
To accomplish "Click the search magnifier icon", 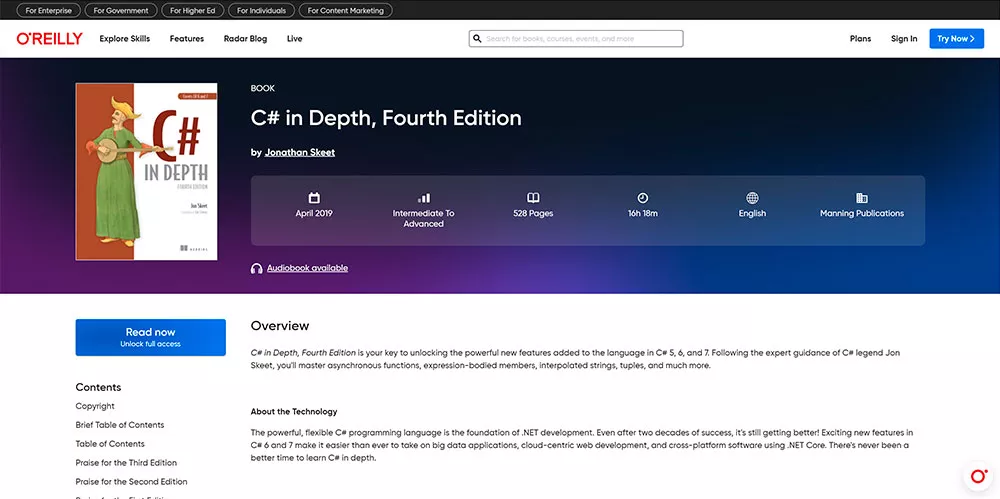I will pos(476,39).
